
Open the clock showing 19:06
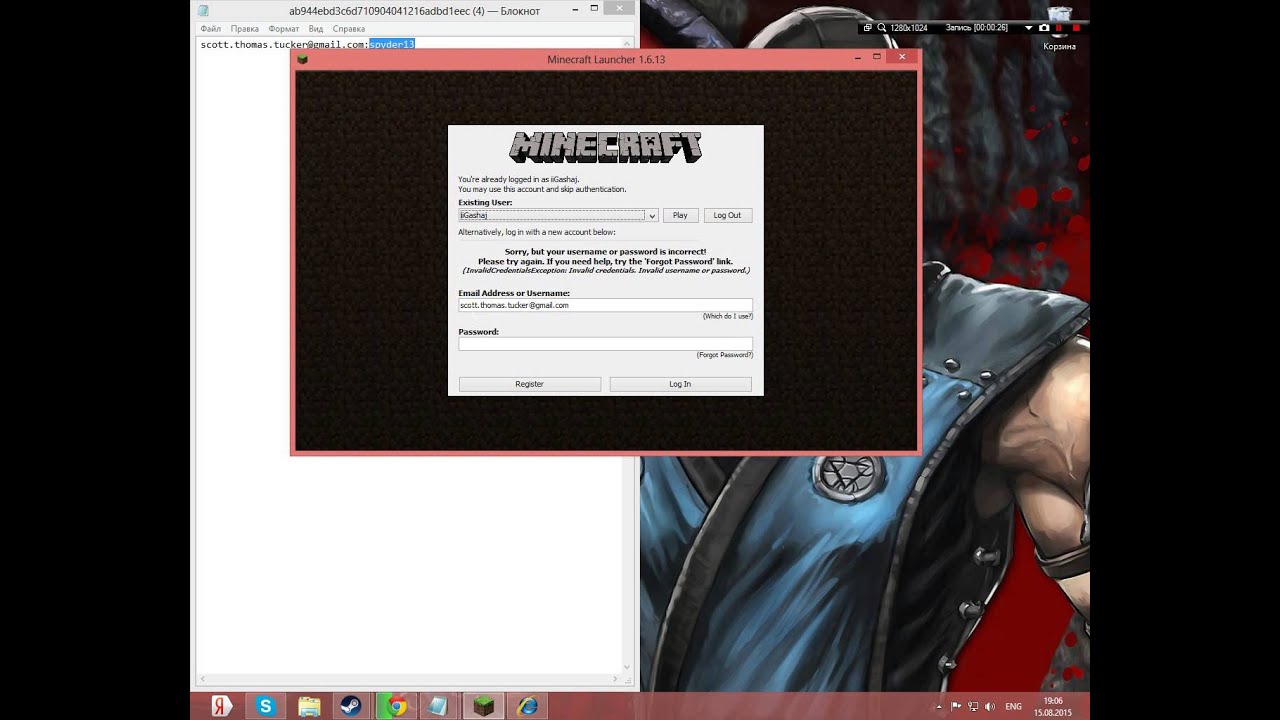point(1053,706)
